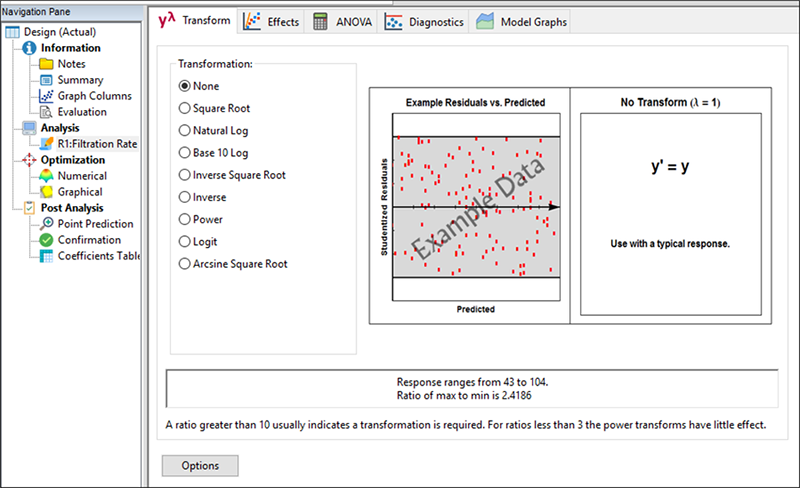The image size is (800, 488).
Task: Select R1:Filtration Rate response node
Action: tap(97, 144)
